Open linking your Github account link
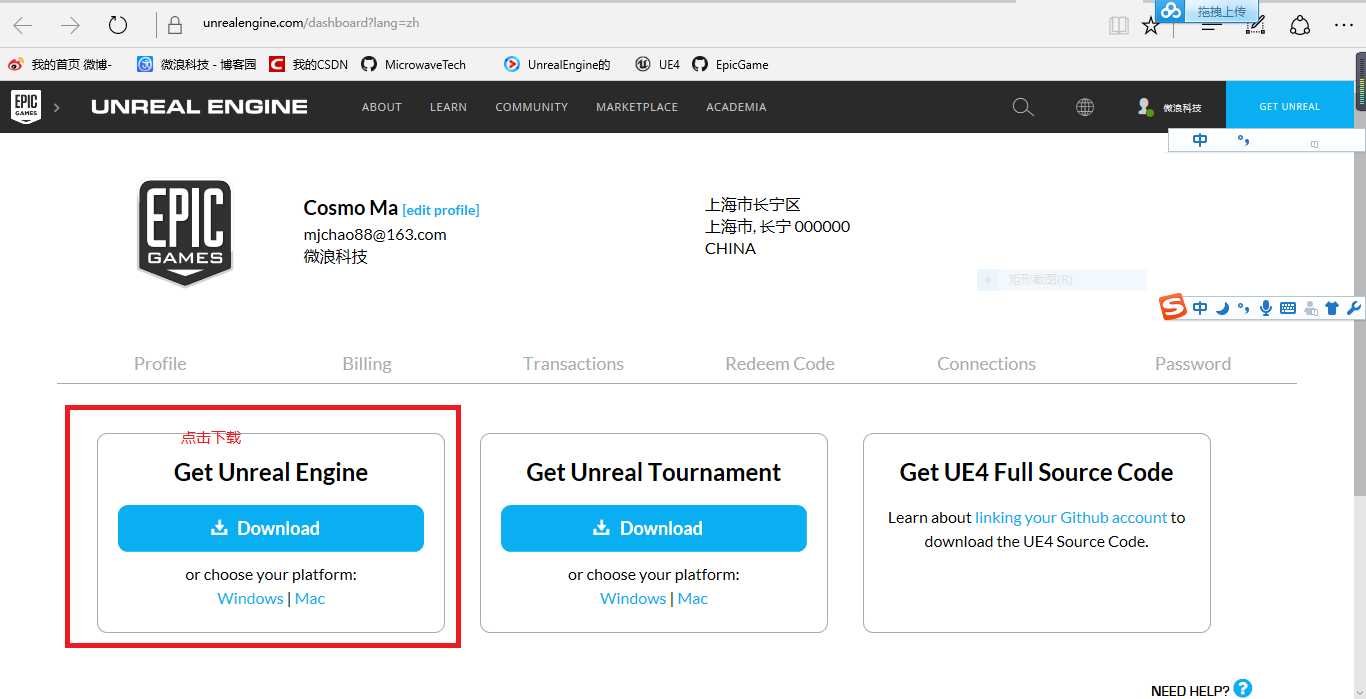1366x699 pixels. tap(1071, 518)
